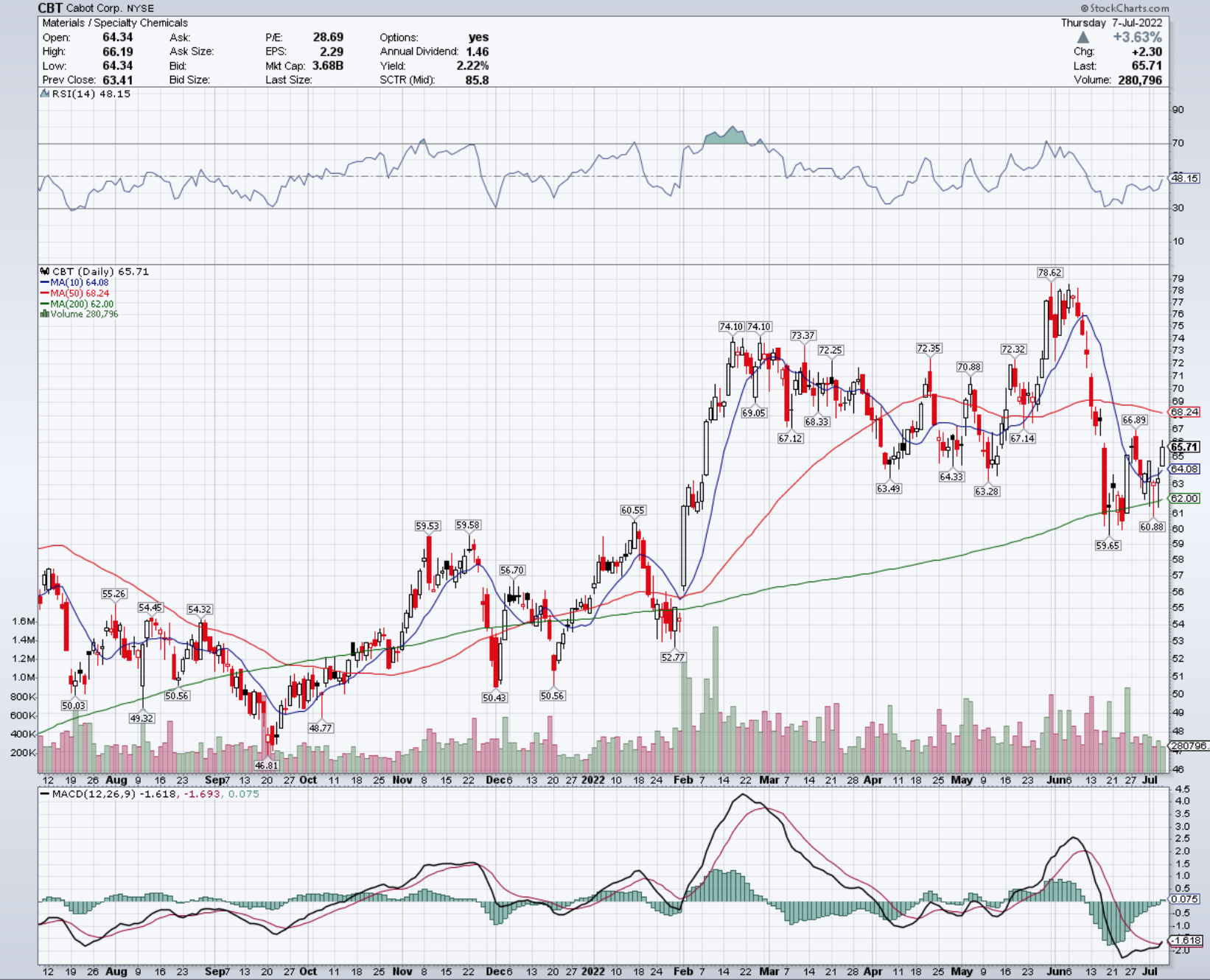
Task: Click the 70 overbought level on RSI axis
Action: tap(1178, 143)
